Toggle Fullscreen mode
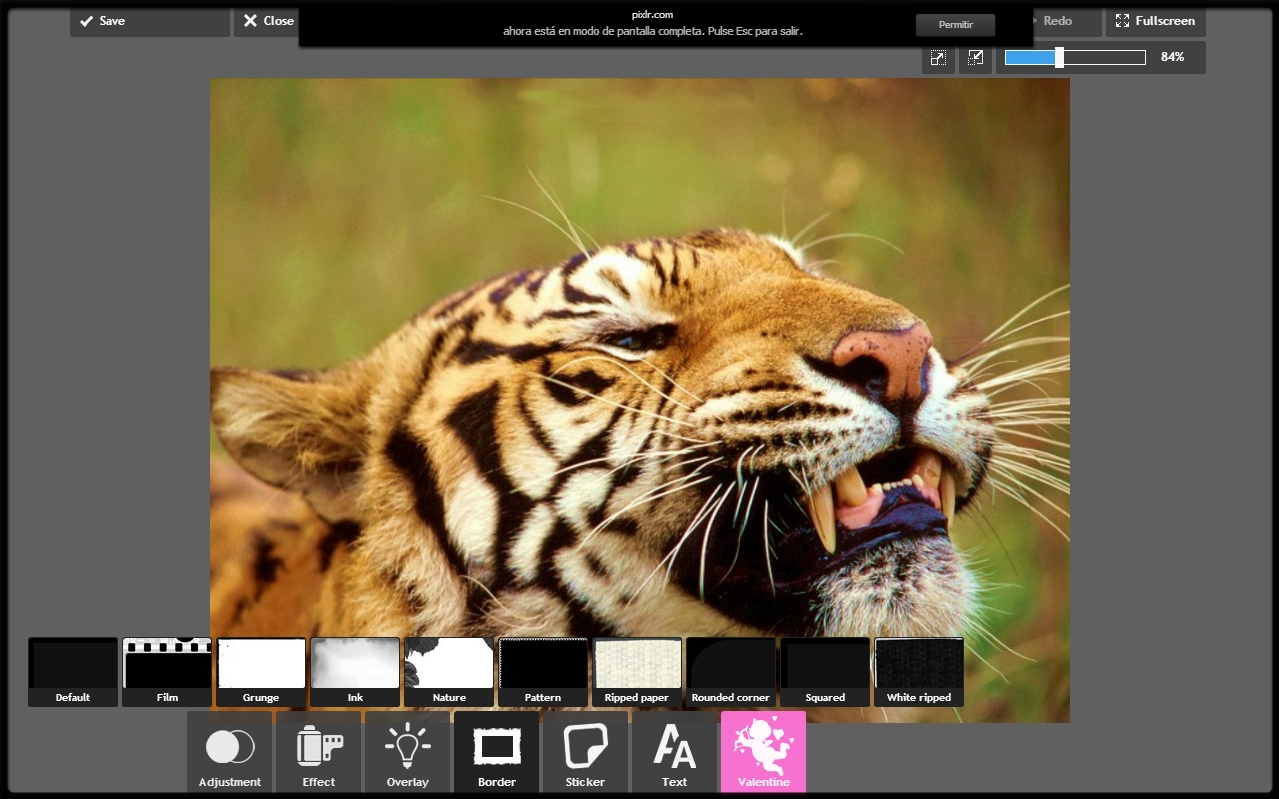This screenshot has height=799, width=1279. click(1155, 21)
